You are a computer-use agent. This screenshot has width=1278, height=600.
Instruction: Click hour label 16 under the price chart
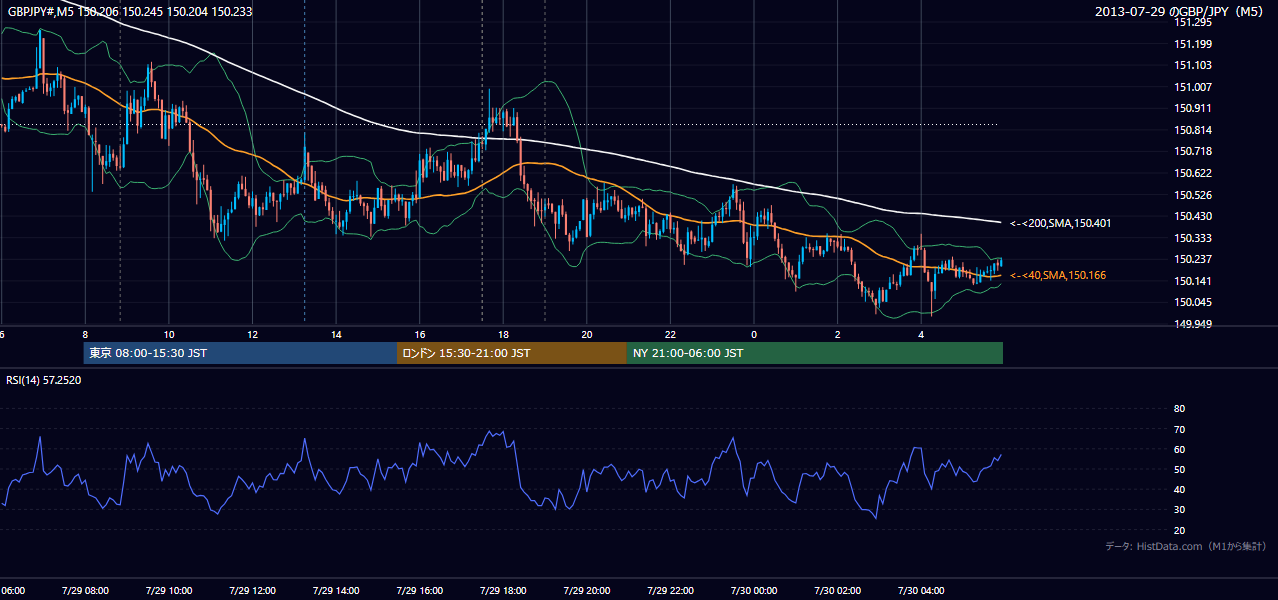coord(420,335)
